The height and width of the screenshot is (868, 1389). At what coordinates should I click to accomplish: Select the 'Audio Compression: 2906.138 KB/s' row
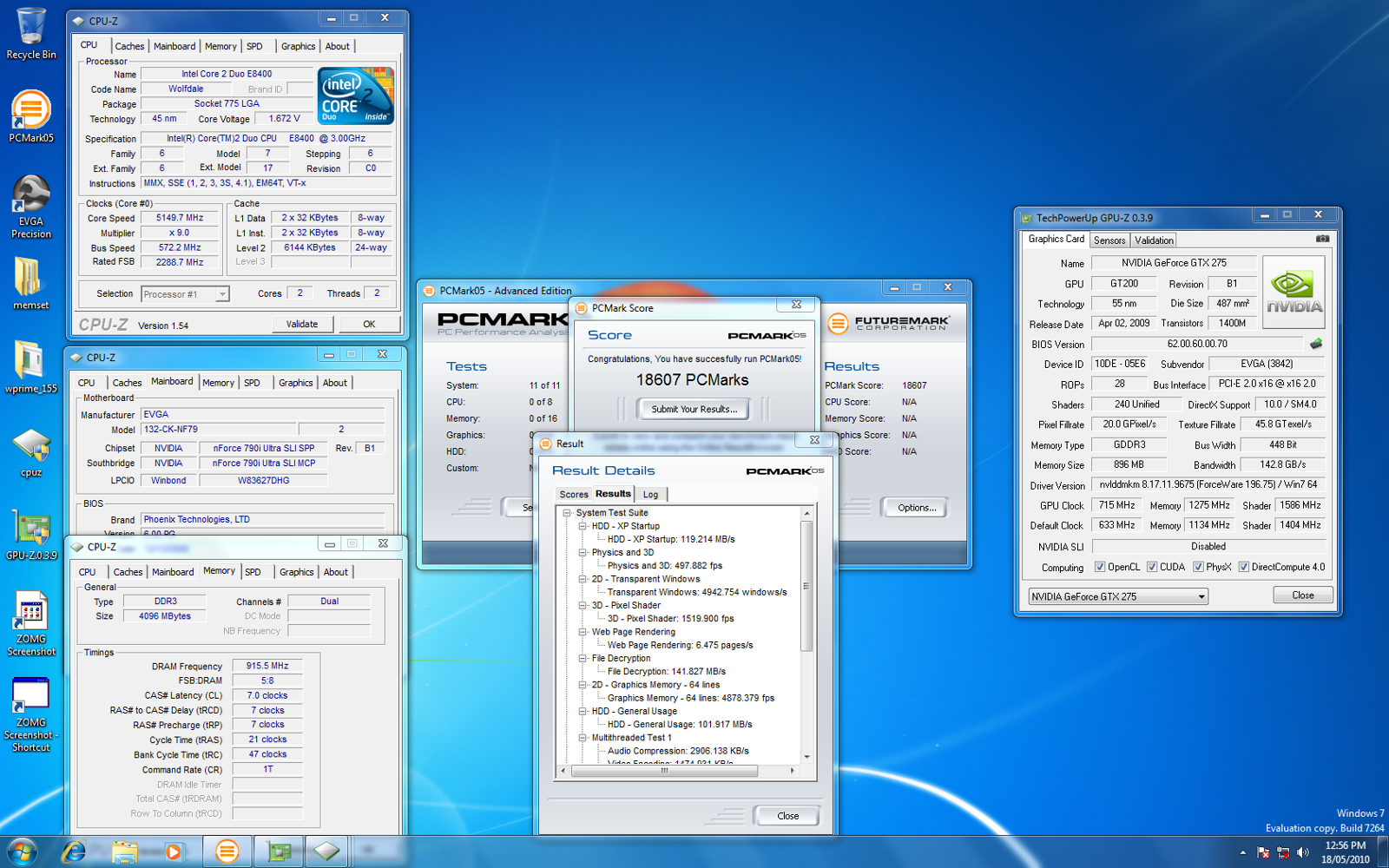tap(678, 751)
